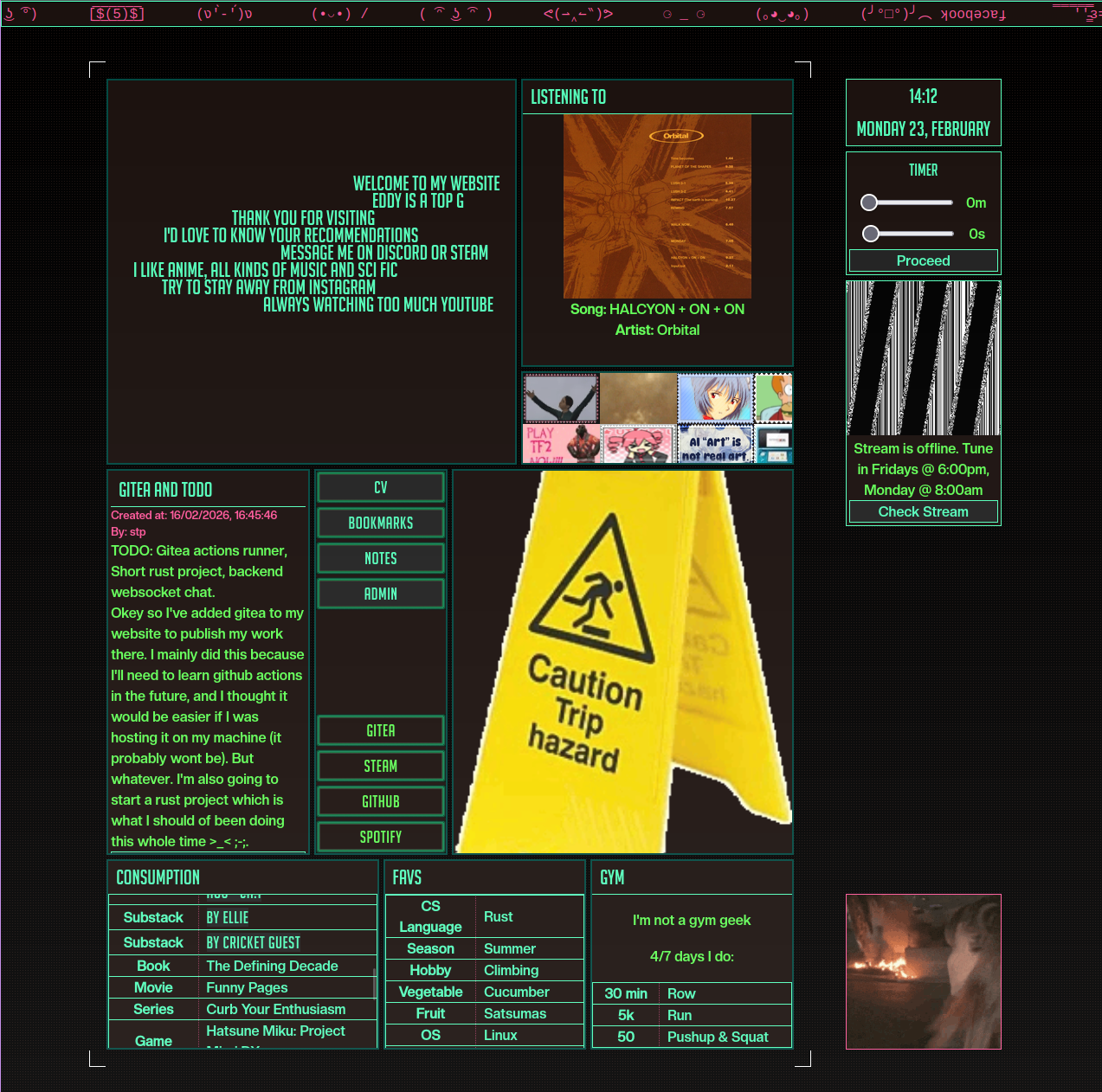
Task: Click the Consumption heading
Action: (158, 877)
